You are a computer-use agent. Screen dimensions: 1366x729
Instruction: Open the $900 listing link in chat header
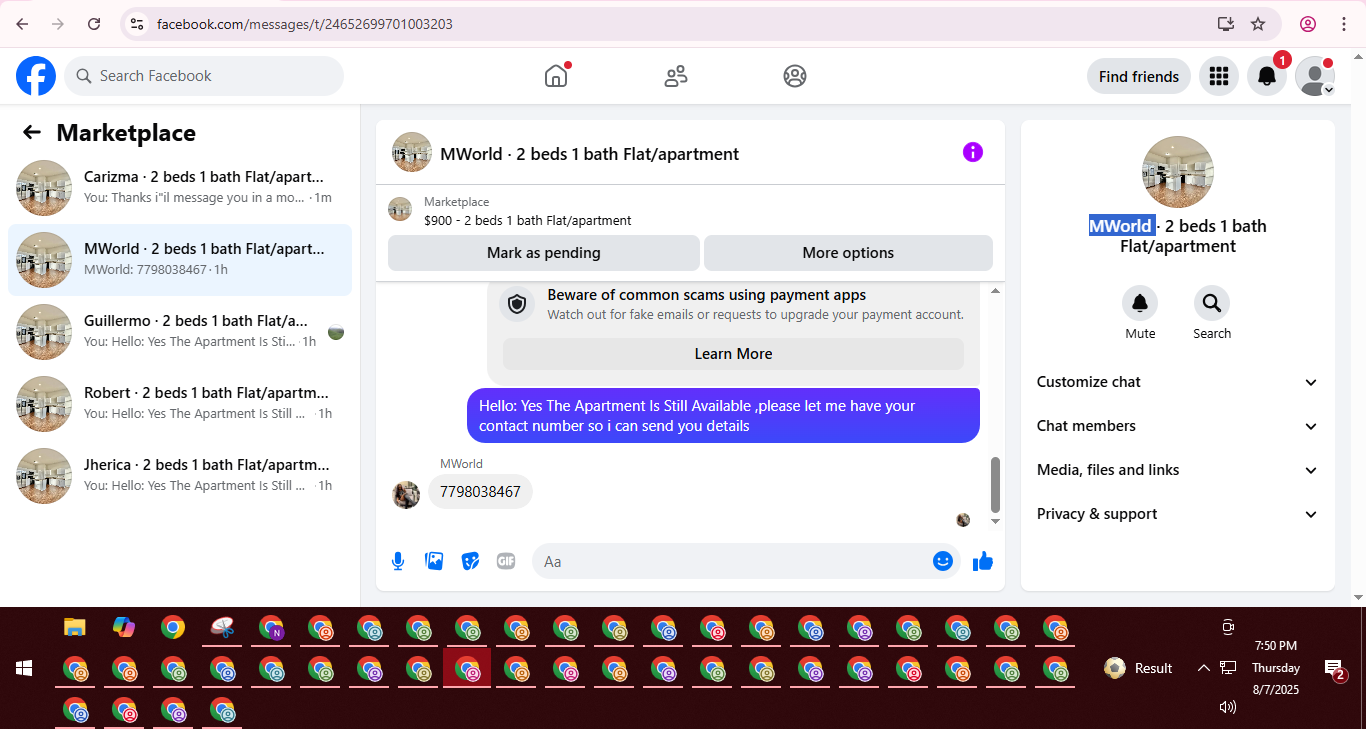pyautogui.click(x=528, y=220)
